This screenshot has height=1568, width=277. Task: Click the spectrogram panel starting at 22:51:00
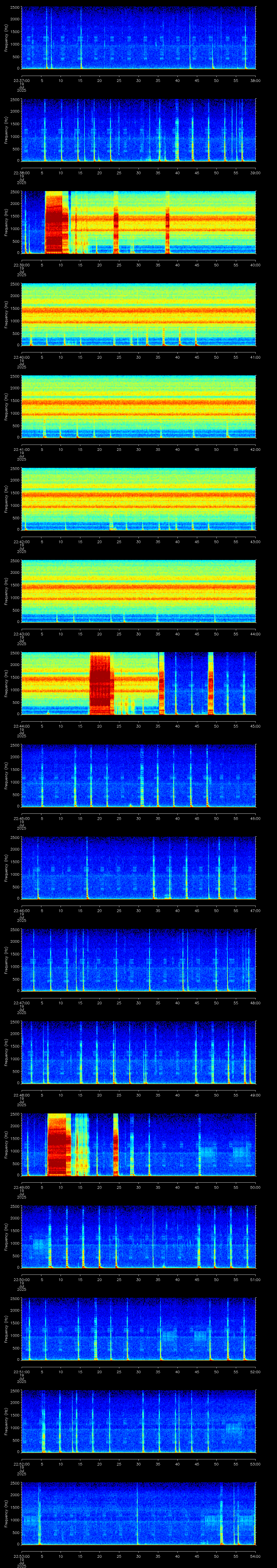139,1329
